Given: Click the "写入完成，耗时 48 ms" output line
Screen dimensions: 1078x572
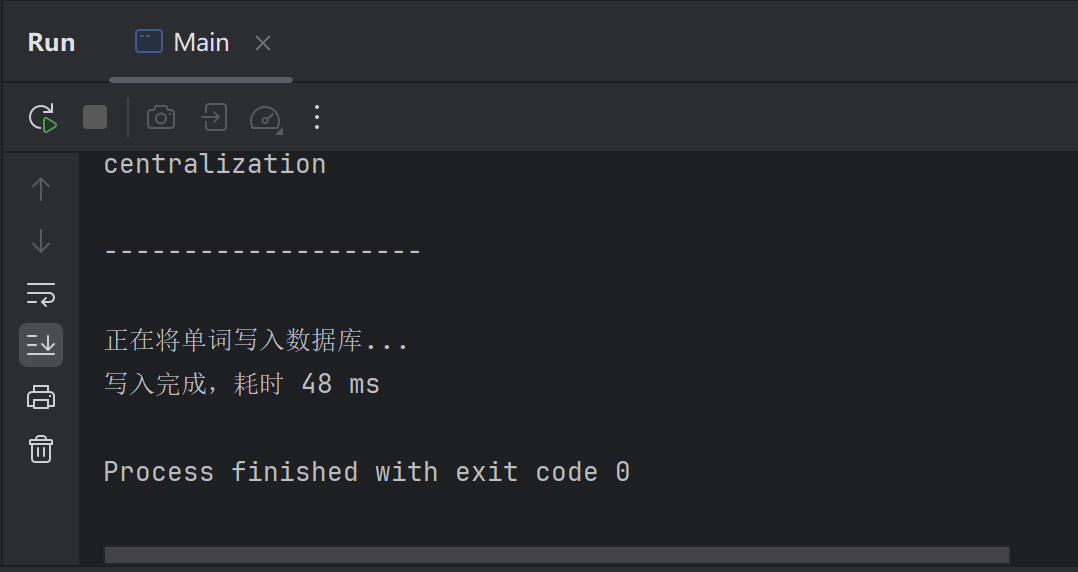Looking at the screenshot, I should tap(242, 384).
